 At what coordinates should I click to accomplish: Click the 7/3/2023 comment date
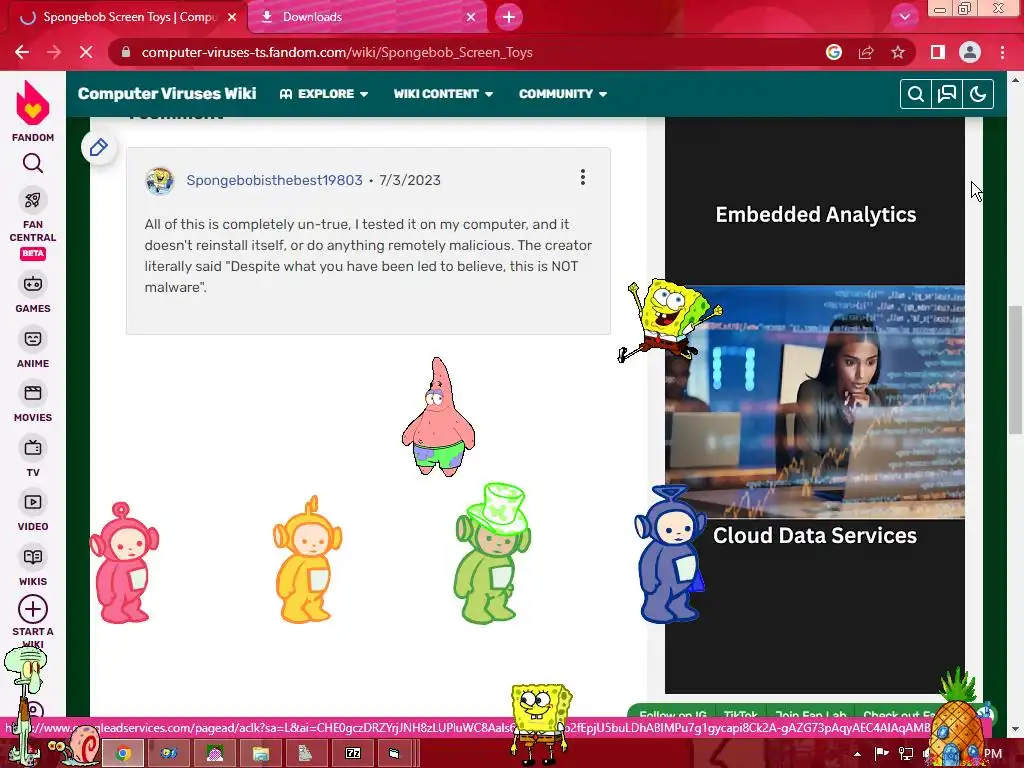click(410, 180)
